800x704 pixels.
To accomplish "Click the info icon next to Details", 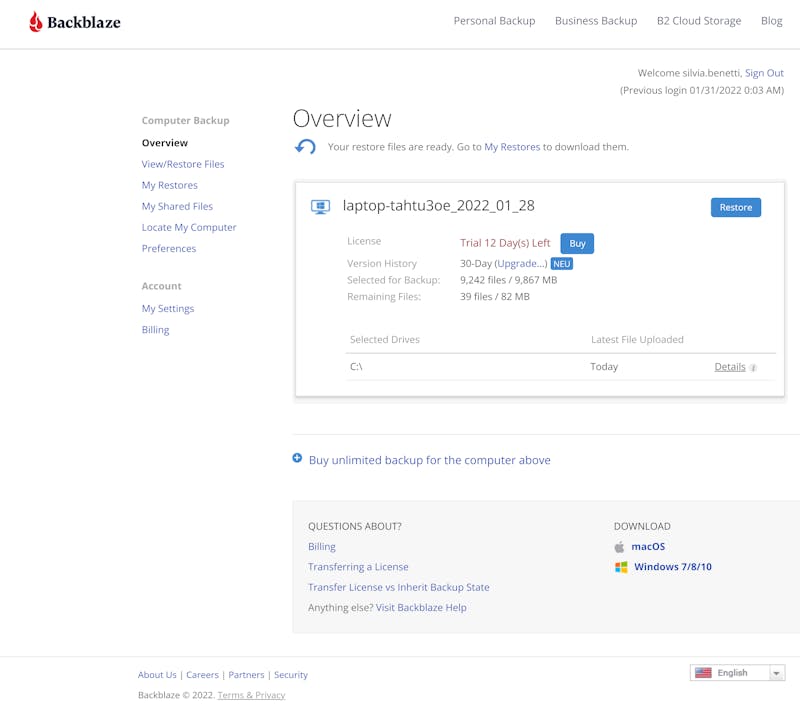I will coord(753,368).
